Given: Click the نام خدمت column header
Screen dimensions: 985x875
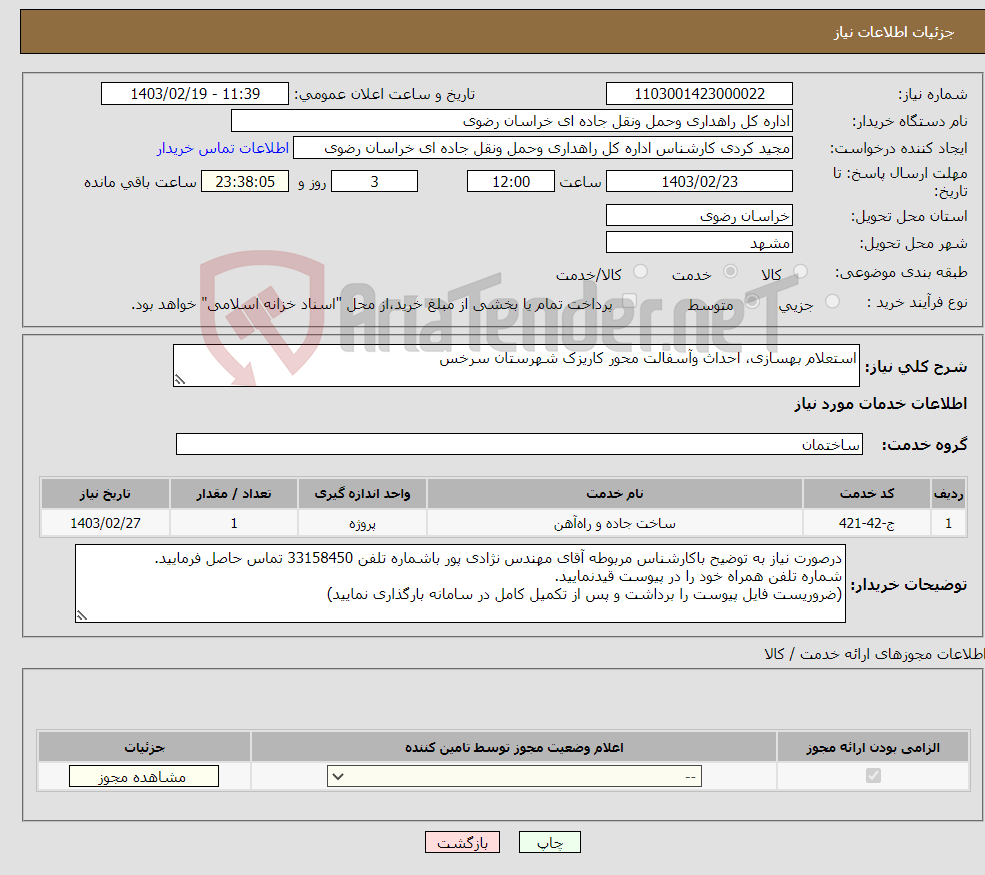Looking at the screenshot, I should coord(615,494).
